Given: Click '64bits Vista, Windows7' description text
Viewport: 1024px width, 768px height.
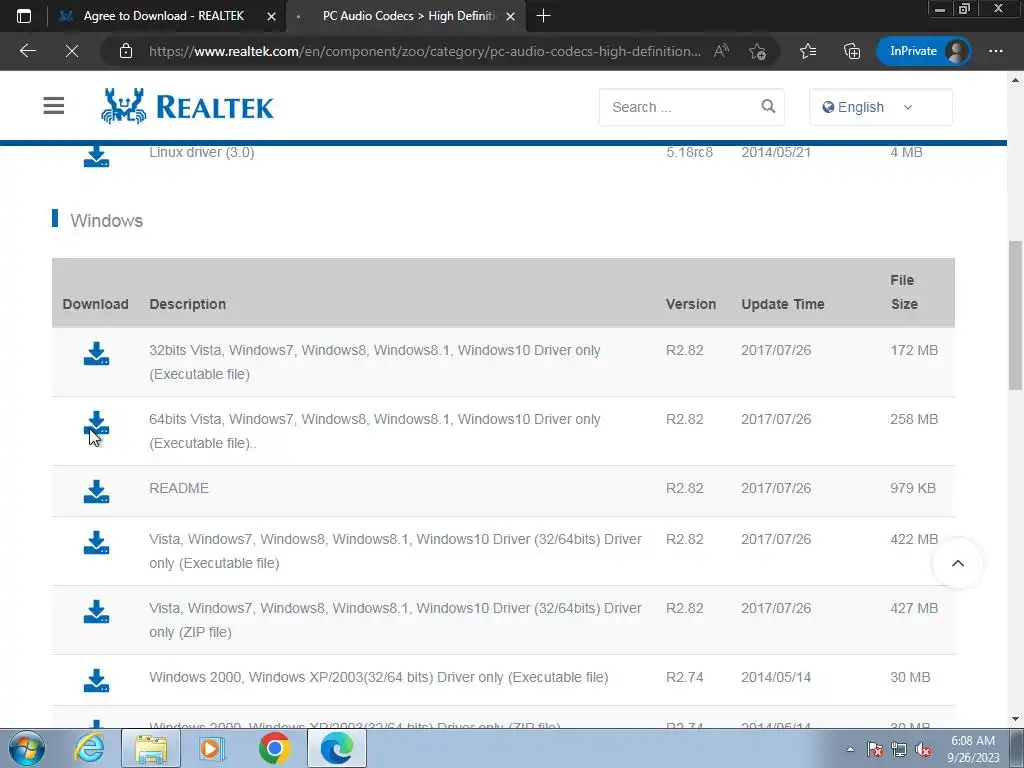Looking at the screenshot, I should click(x=374, y=431).
